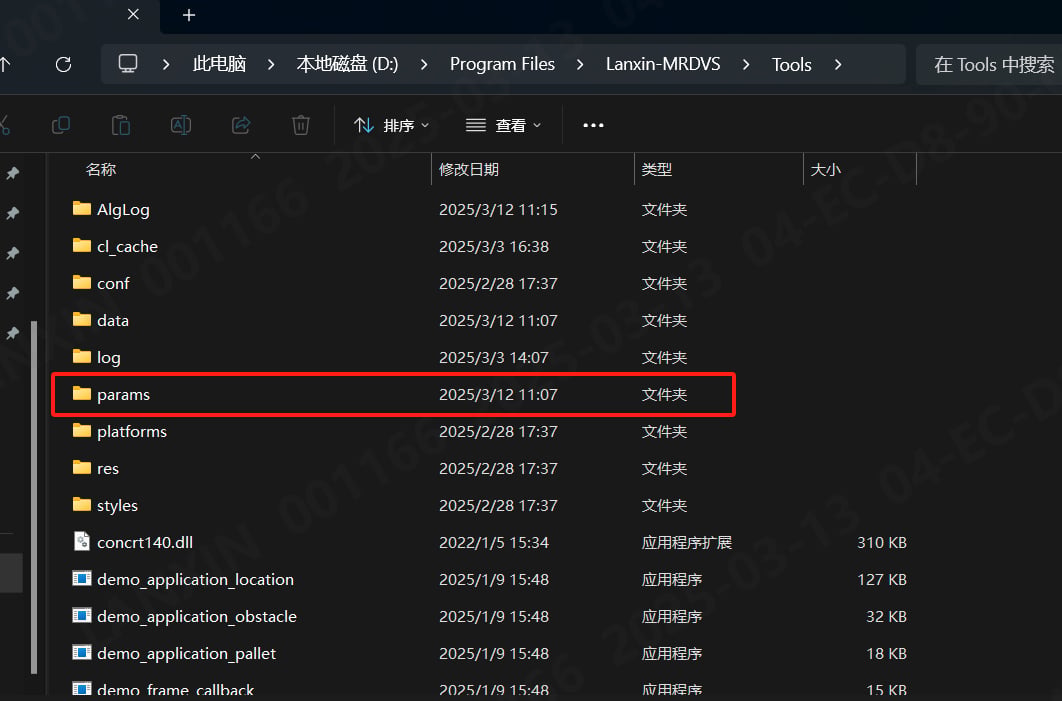Close the current Explorer tab
1062x701 pixels.
[133, 14]
